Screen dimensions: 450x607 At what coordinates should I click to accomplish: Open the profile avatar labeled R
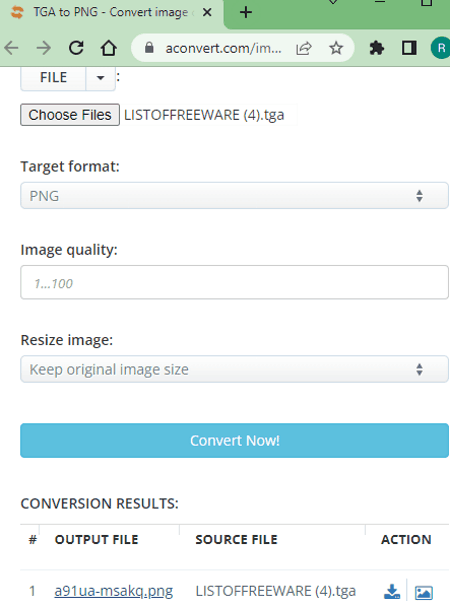point(441,48)
